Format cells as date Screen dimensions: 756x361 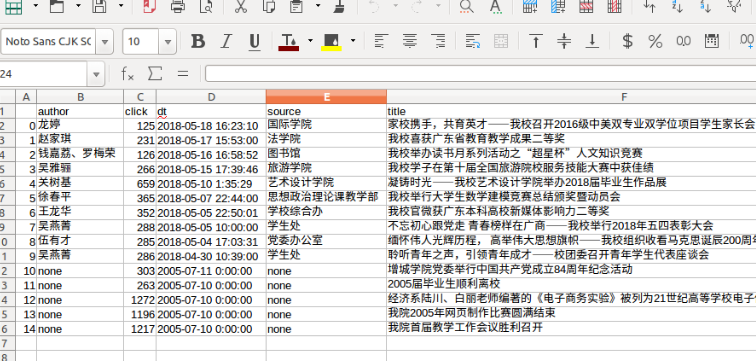pos(712,41)
